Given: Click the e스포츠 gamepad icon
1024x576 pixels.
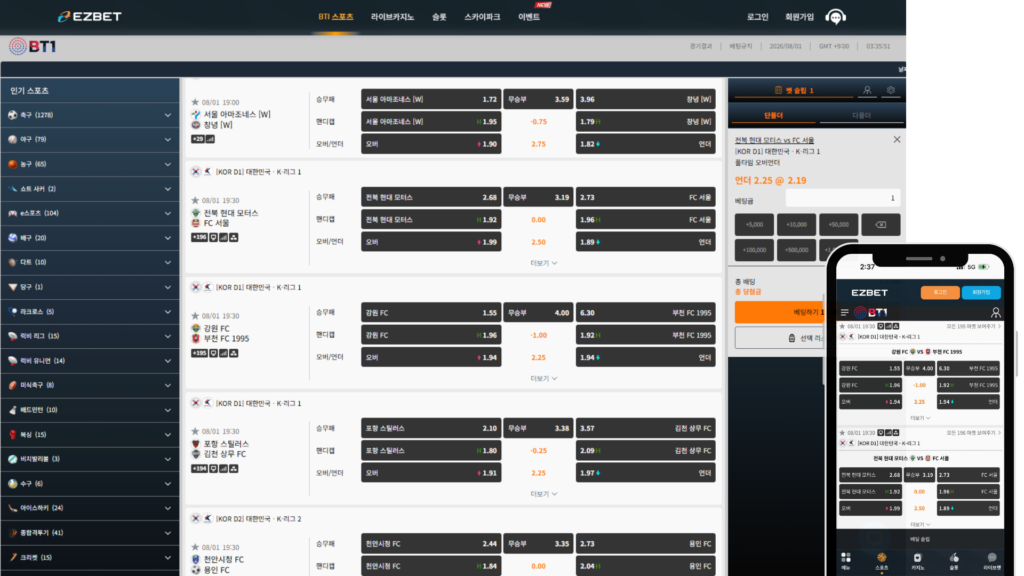Looking at the screenshot, I should coord(12,213).
